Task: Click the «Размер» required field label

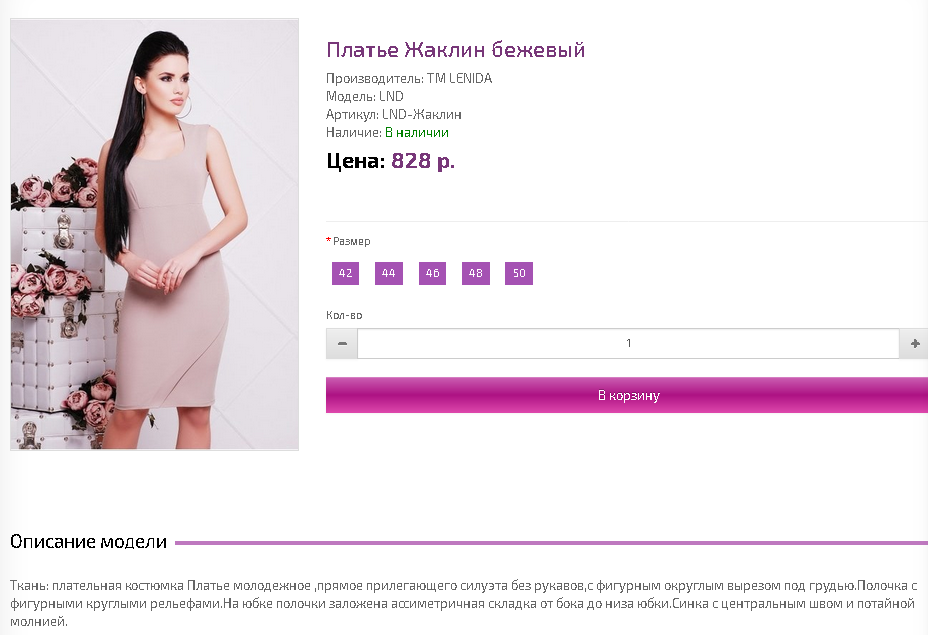Action: 351,241
